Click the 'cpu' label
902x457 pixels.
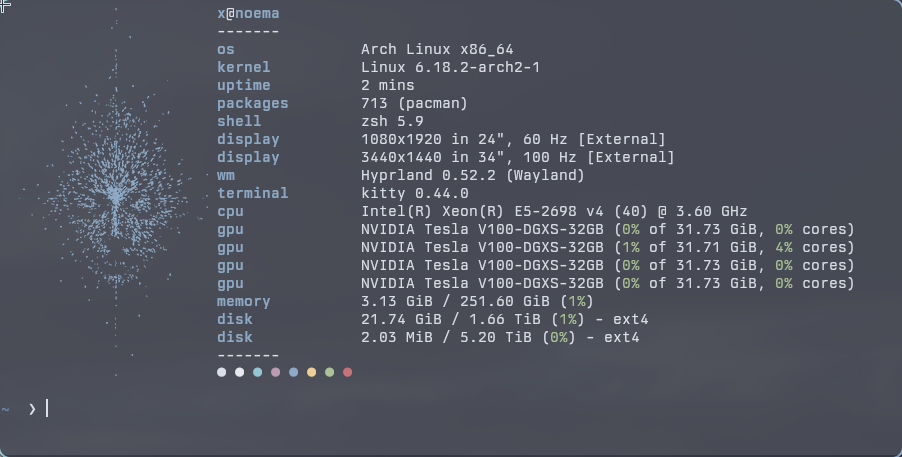point(230,212)
